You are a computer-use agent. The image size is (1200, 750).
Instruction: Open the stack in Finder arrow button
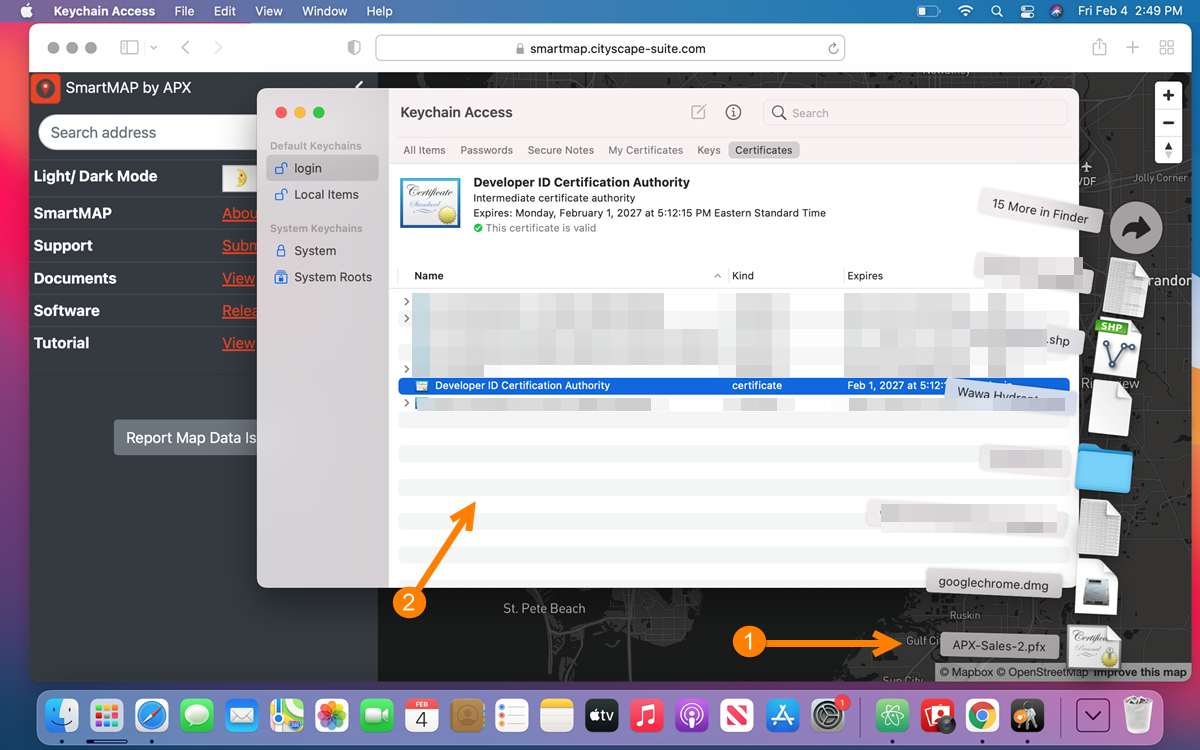coord(1136,229)
